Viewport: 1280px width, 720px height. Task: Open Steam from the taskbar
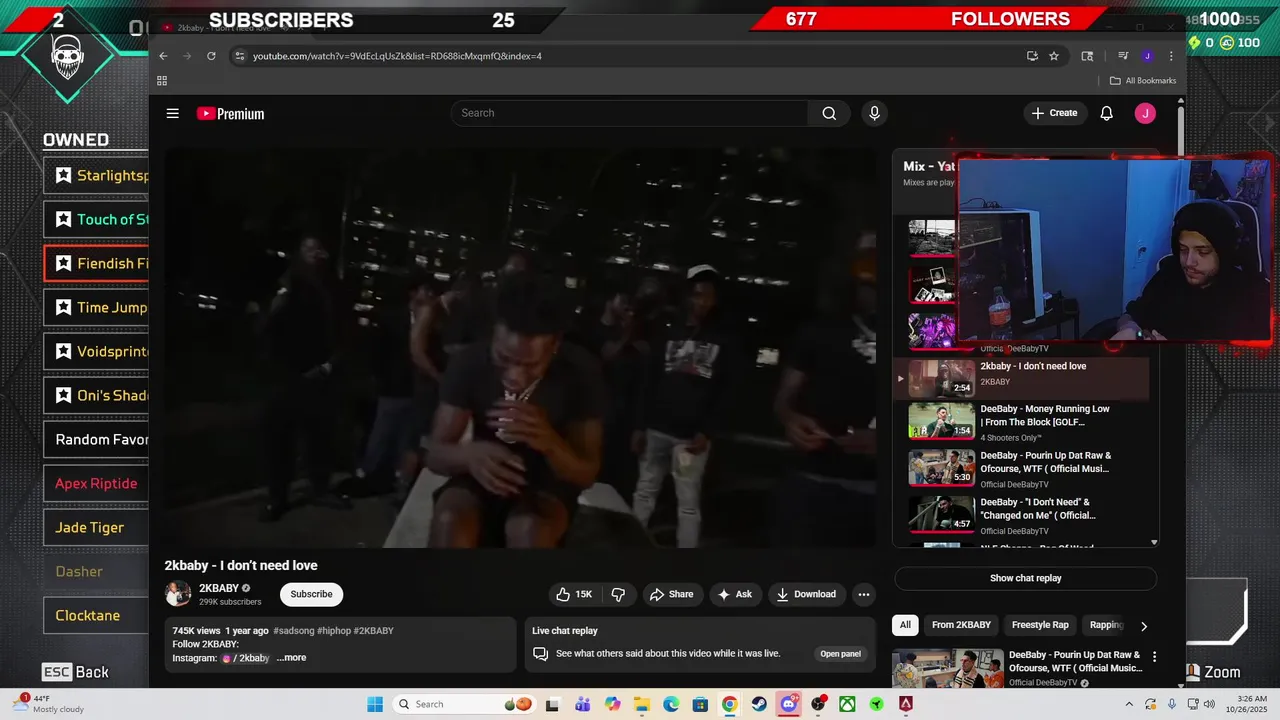[759, 704]
